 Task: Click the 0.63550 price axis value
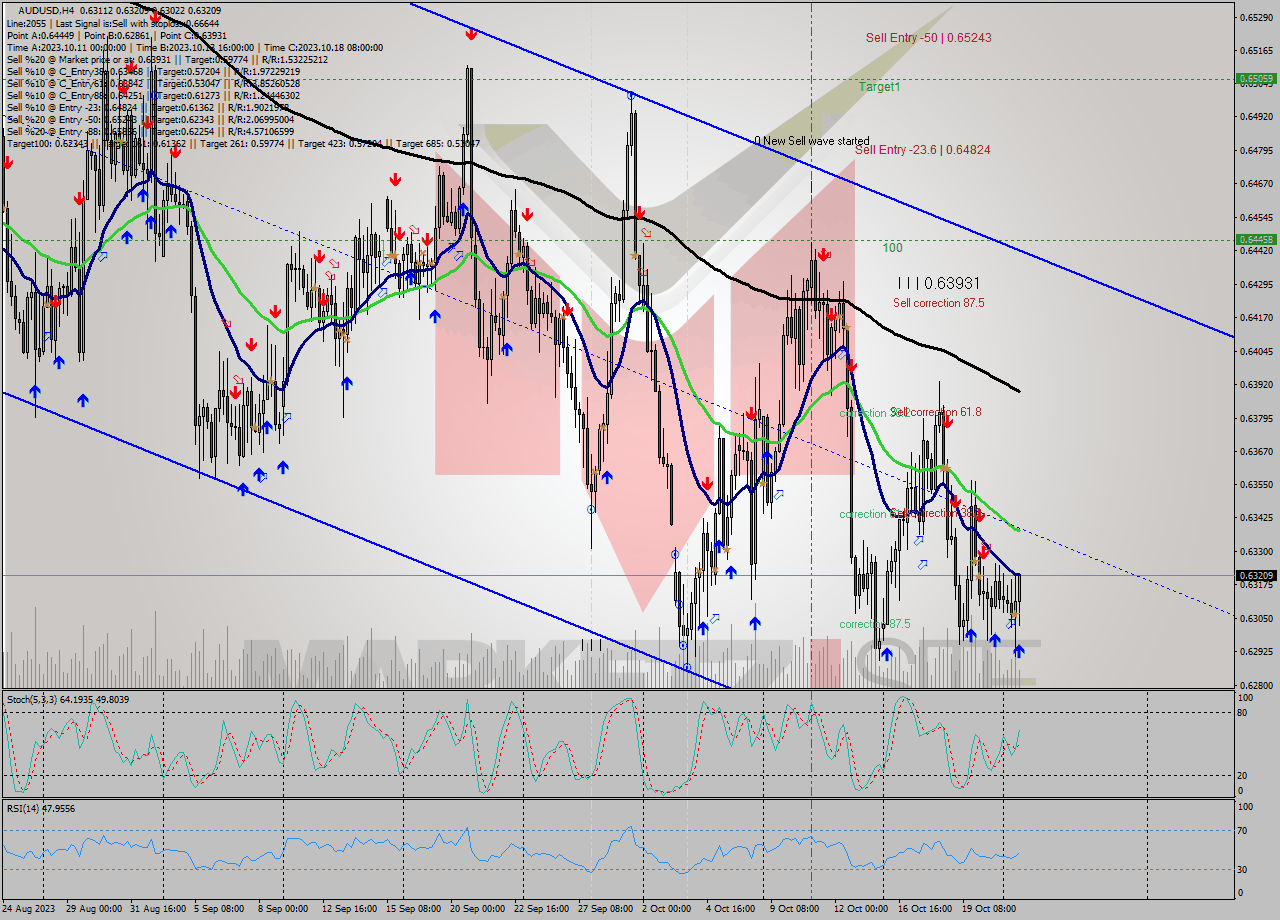[x=1255, y=484]
